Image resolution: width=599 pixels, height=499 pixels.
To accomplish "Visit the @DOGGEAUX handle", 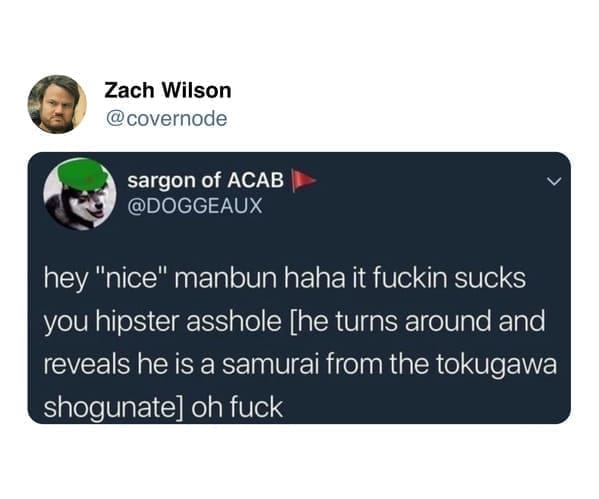I will pos(195,206).
